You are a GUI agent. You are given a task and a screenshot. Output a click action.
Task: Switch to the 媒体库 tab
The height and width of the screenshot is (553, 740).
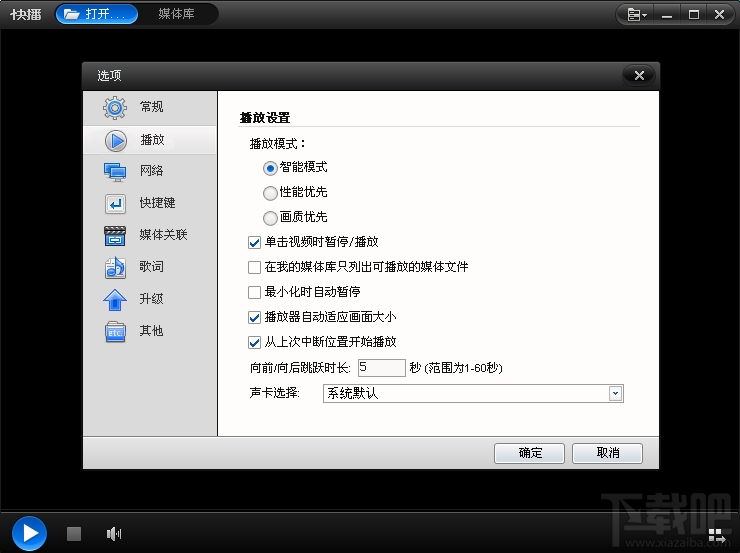click(176, 14)
